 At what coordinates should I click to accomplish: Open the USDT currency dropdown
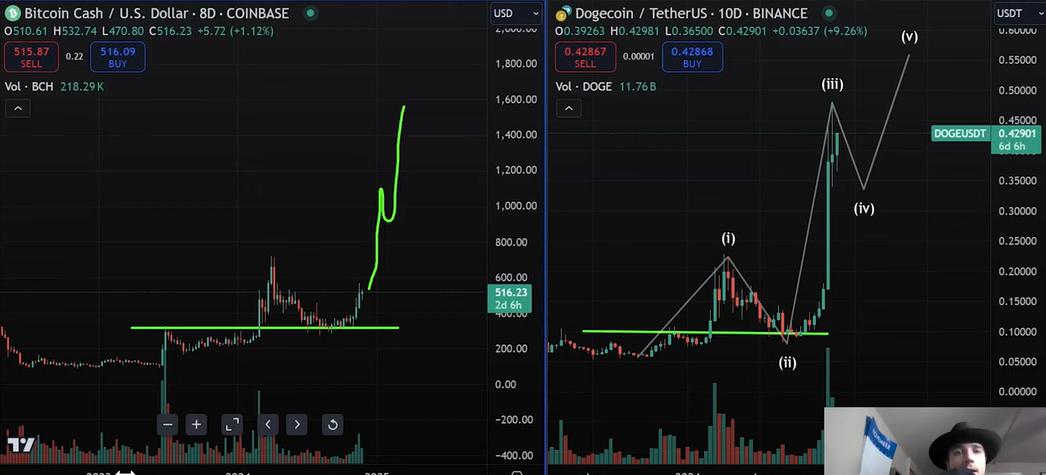[1019, 13]
